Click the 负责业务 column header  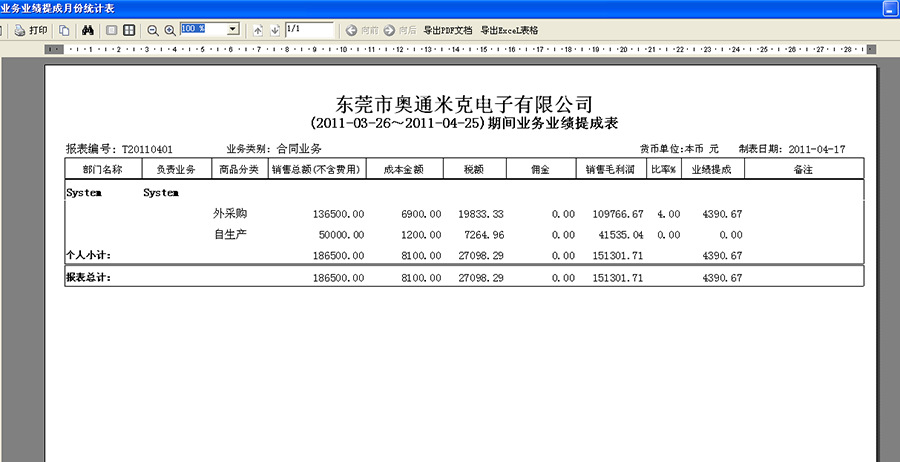[176, 169]
